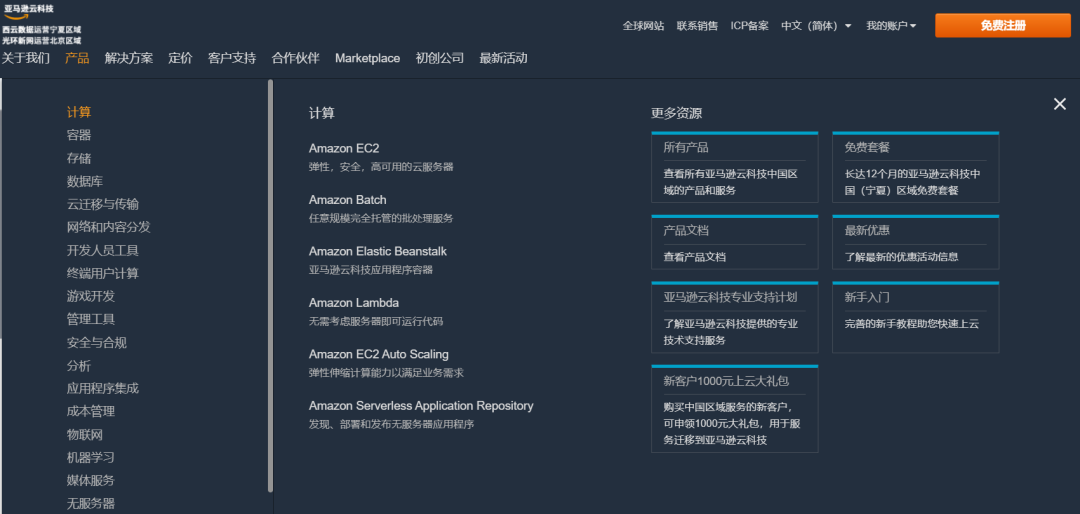Open the 最新活动 menu
Viewport: 1080px width, 514px height.
tap(503, 58)
